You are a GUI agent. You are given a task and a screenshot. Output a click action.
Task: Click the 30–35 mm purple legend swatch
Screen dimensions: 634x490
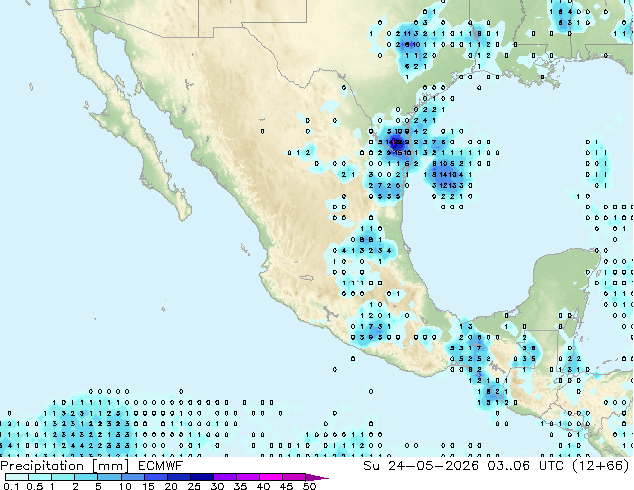click(225, 477)
